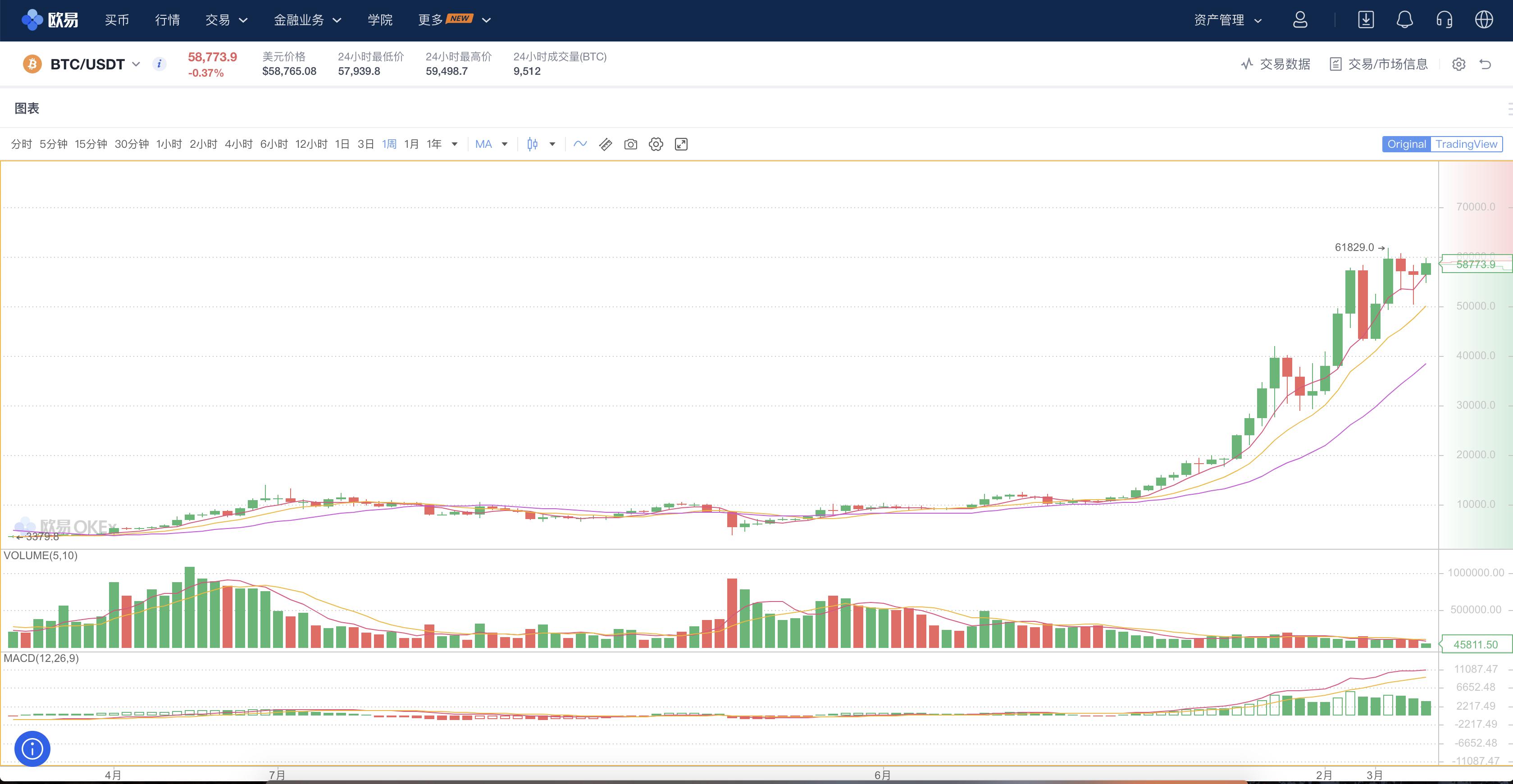Viewport: 1513px width, 784px height.
Task: Click the line chart wave icon
Action: tap(580, 144)
